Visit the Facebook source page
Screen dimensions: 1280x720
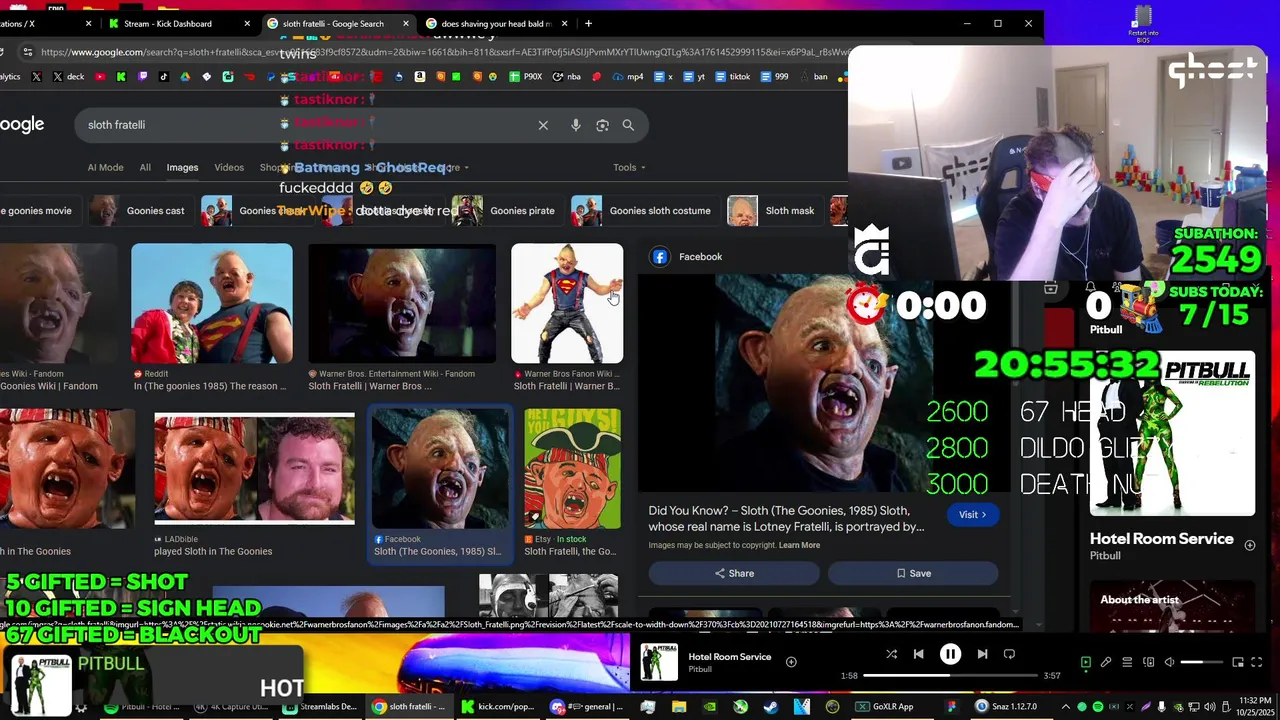click(x=973, y=515)
